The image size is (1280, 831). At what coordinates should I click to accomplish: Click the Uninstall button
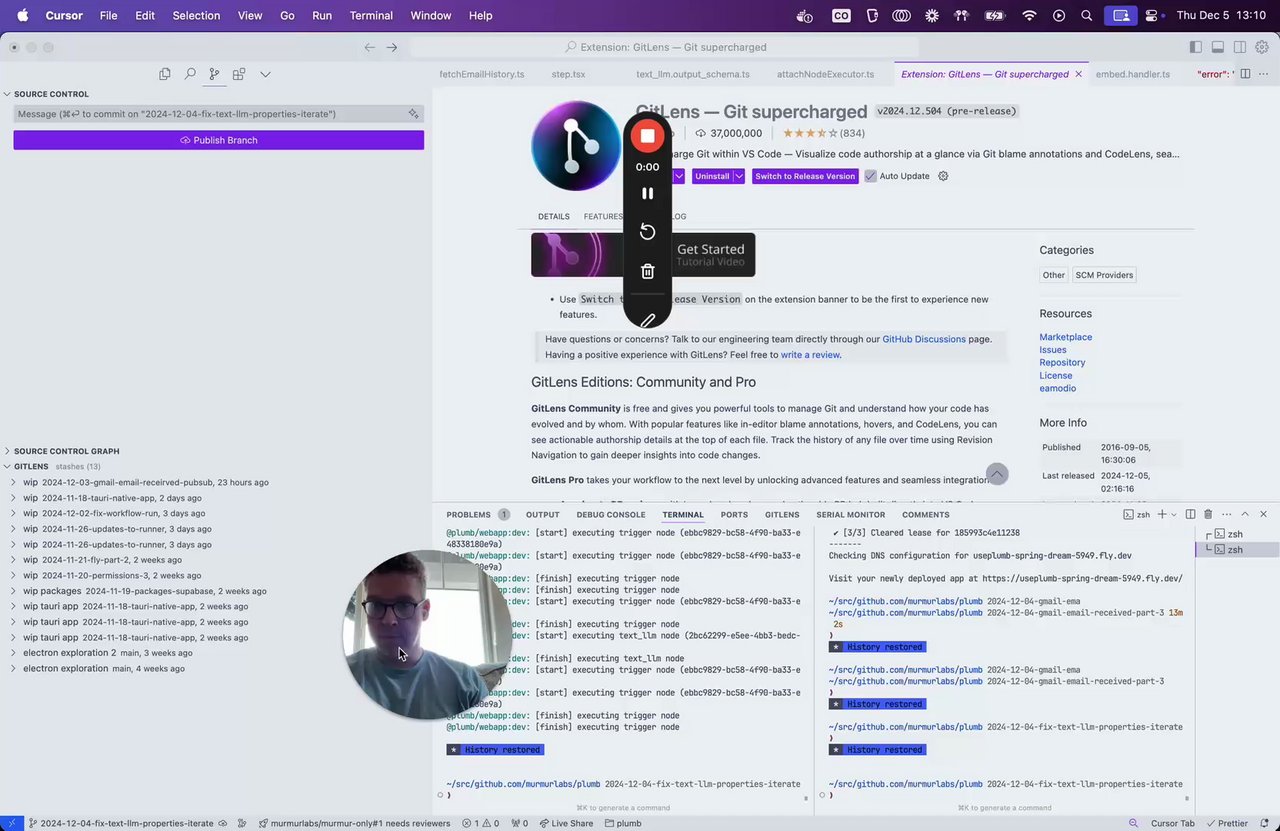712,176
